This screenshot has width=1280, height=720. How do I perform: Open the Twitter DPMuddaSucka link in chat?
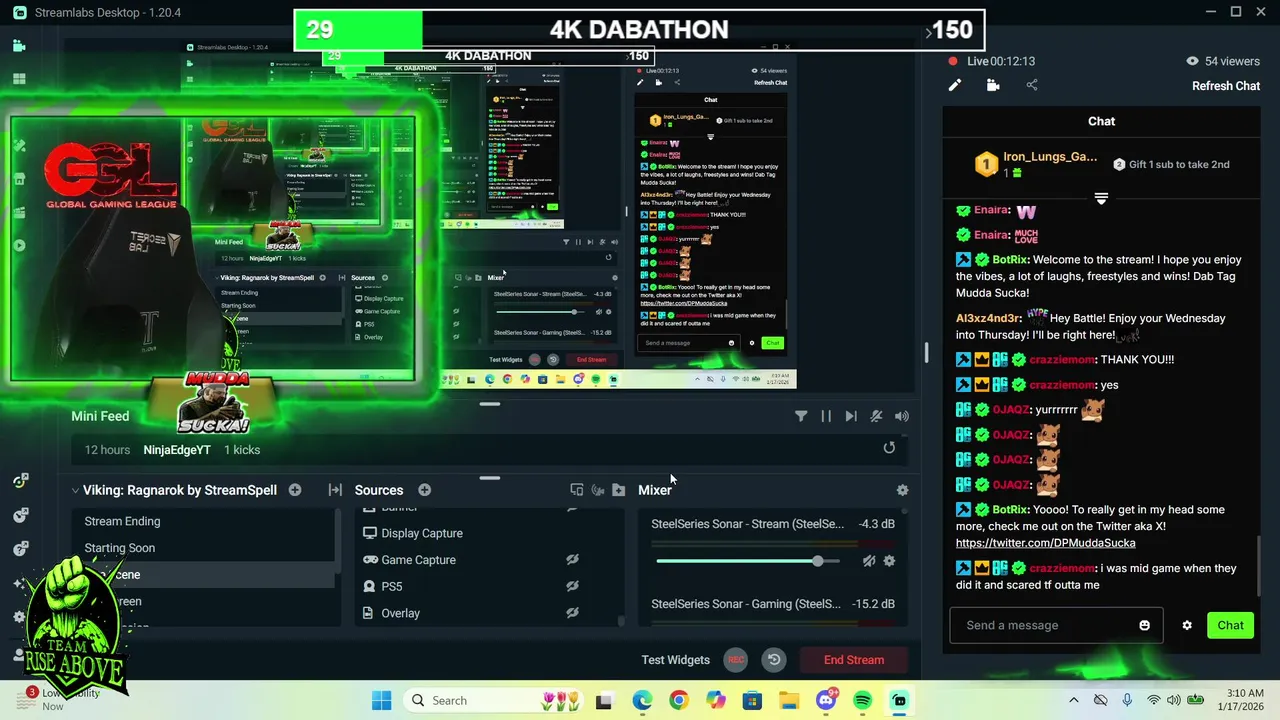coord(1045,543)
